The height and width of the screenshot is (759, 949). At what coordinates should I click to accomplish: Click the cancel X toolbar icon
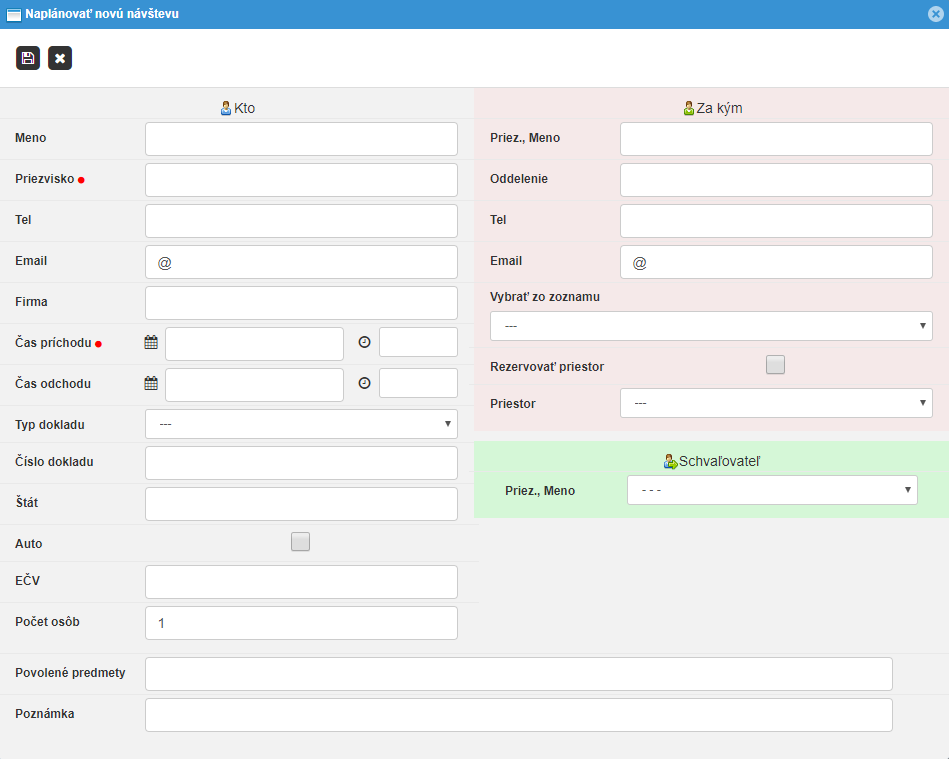60,58
